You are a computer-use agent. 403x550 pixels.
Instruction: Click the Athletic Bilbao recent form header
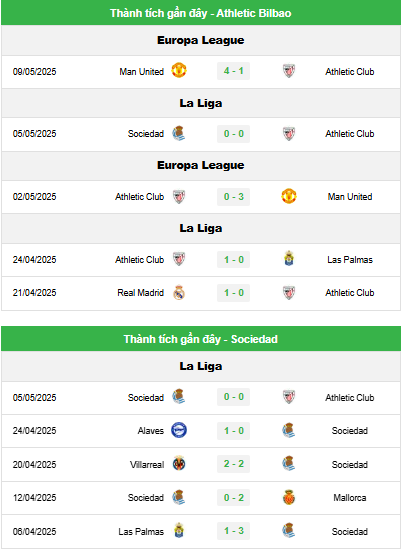(x=201, y=13)
